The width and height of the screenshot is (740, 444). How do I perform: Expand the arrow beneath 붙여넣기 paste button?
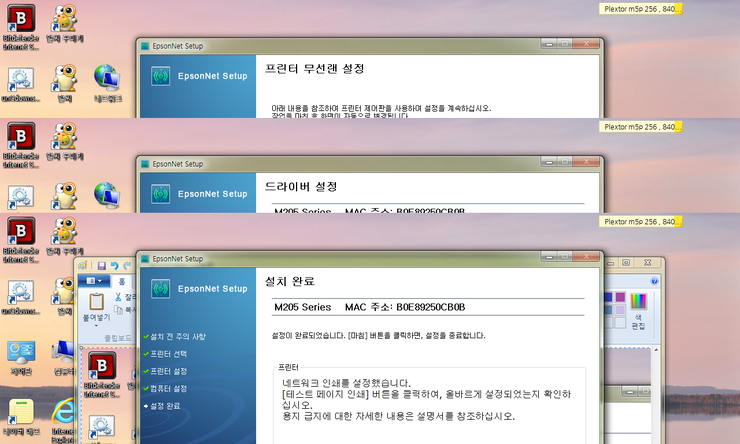coord(97,327)
